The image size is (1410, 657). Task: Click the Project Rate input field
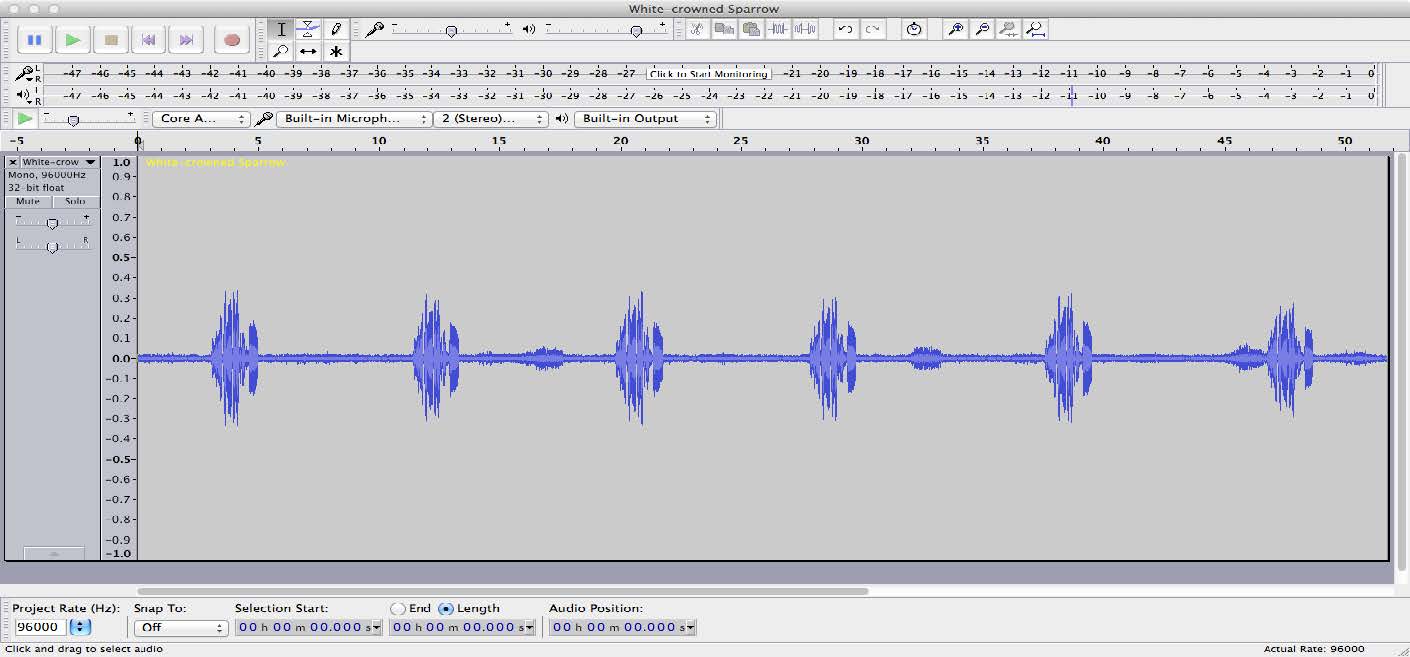(38, 627)
